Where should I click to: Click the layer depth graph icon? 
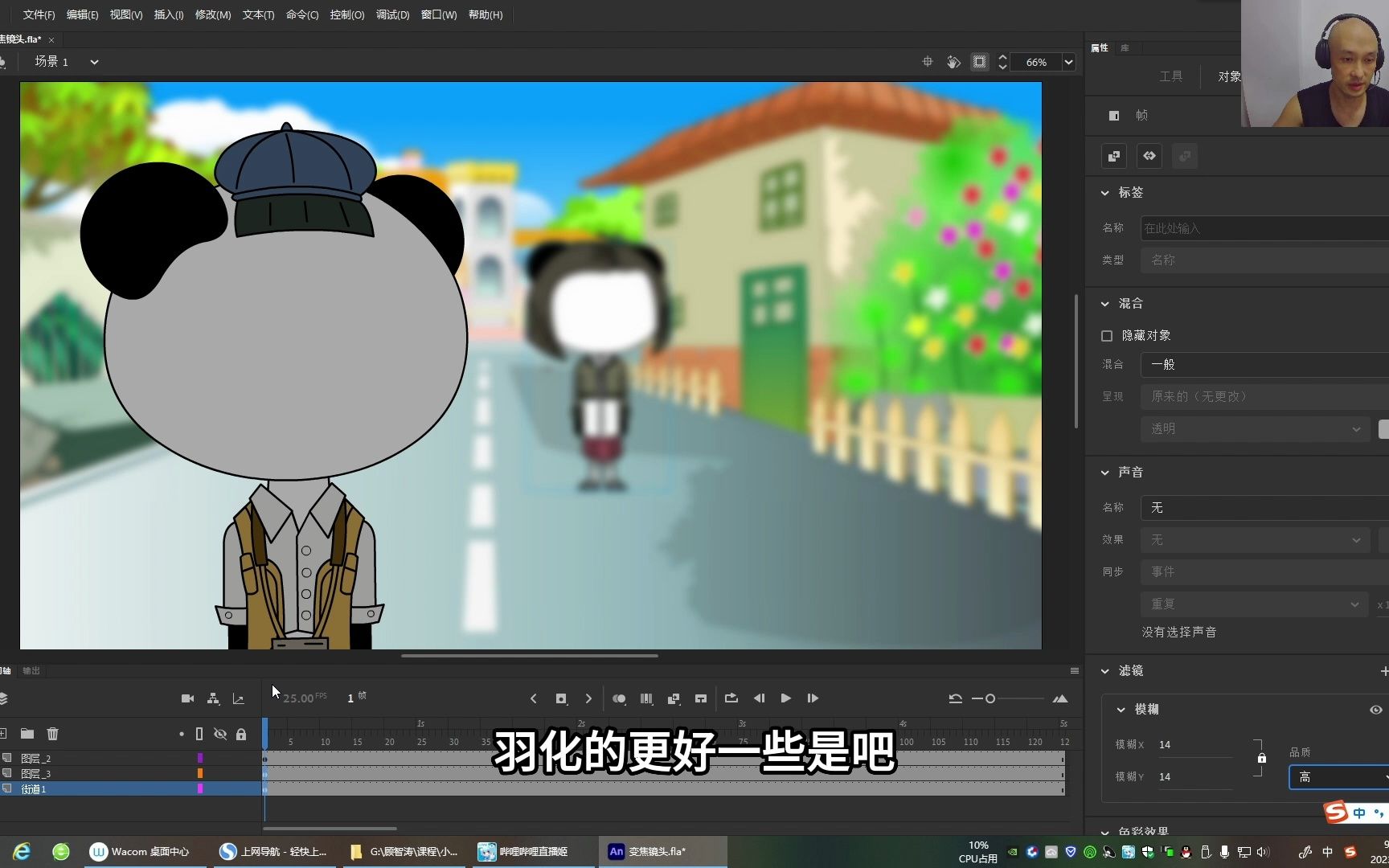pyautogui.click(x=239, y=698)
